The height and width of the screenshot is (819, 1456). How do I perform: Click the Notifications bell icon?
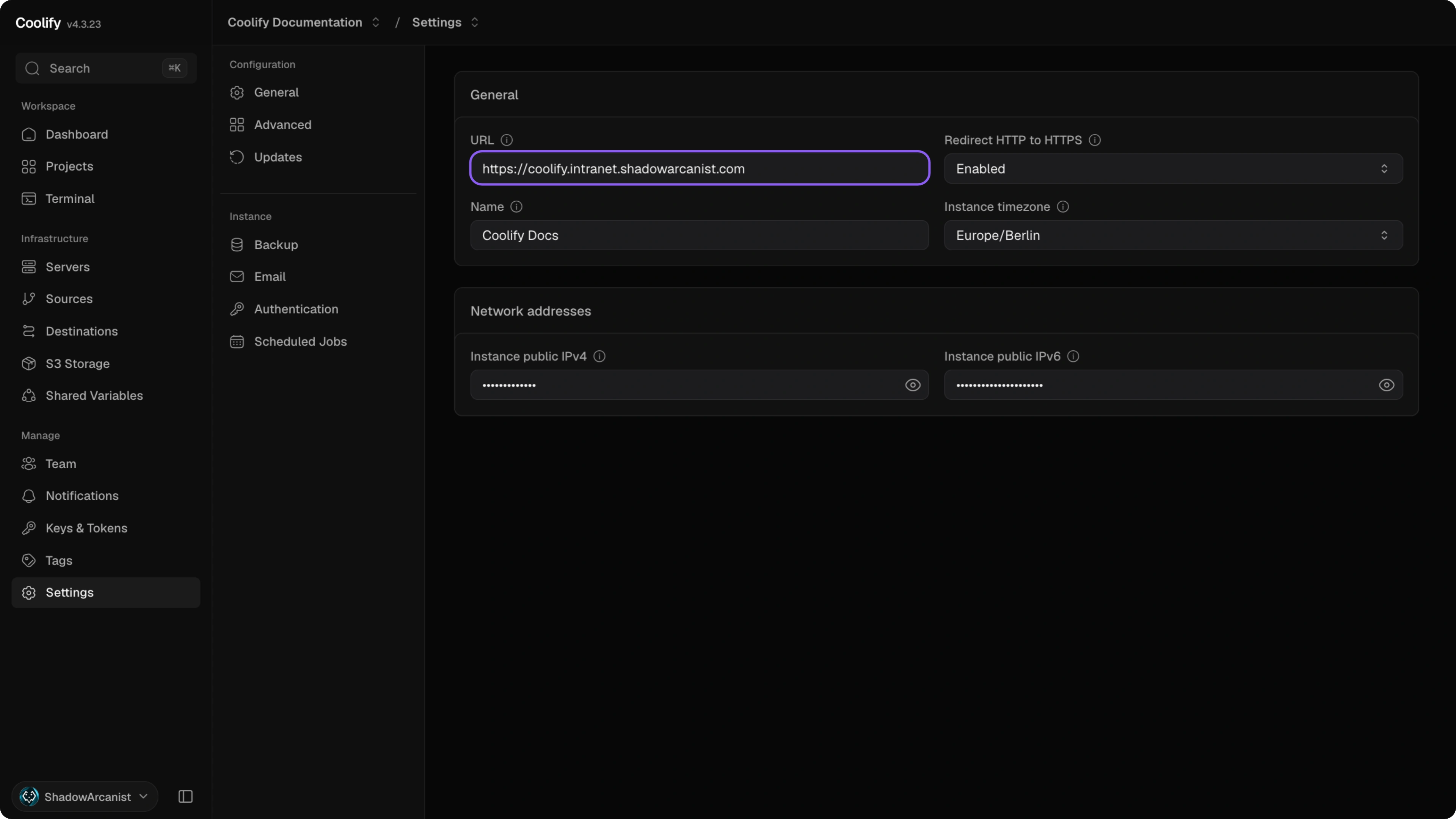click(x=29, y=496)
